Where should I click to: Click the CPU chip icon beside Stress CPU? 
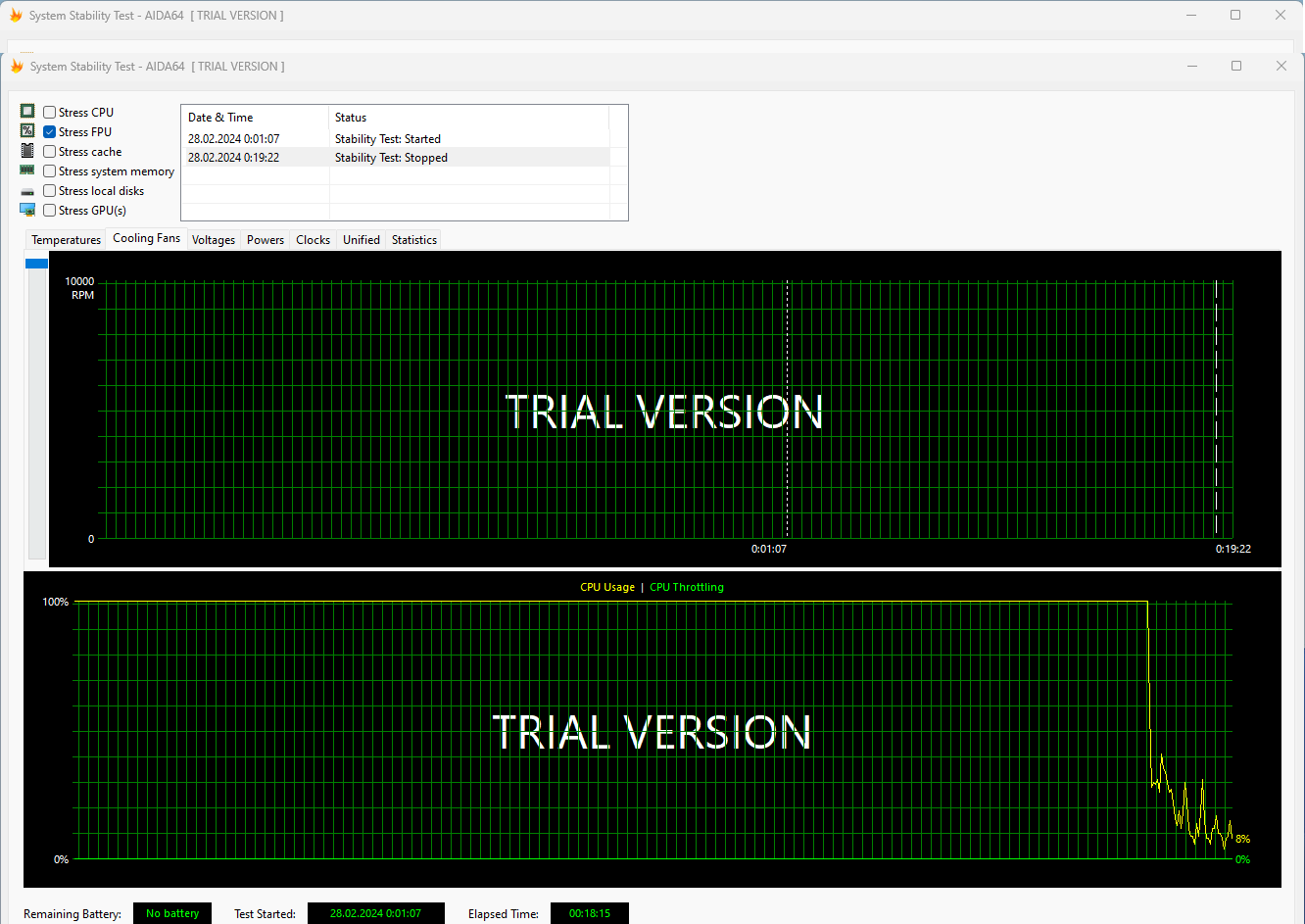27,112
